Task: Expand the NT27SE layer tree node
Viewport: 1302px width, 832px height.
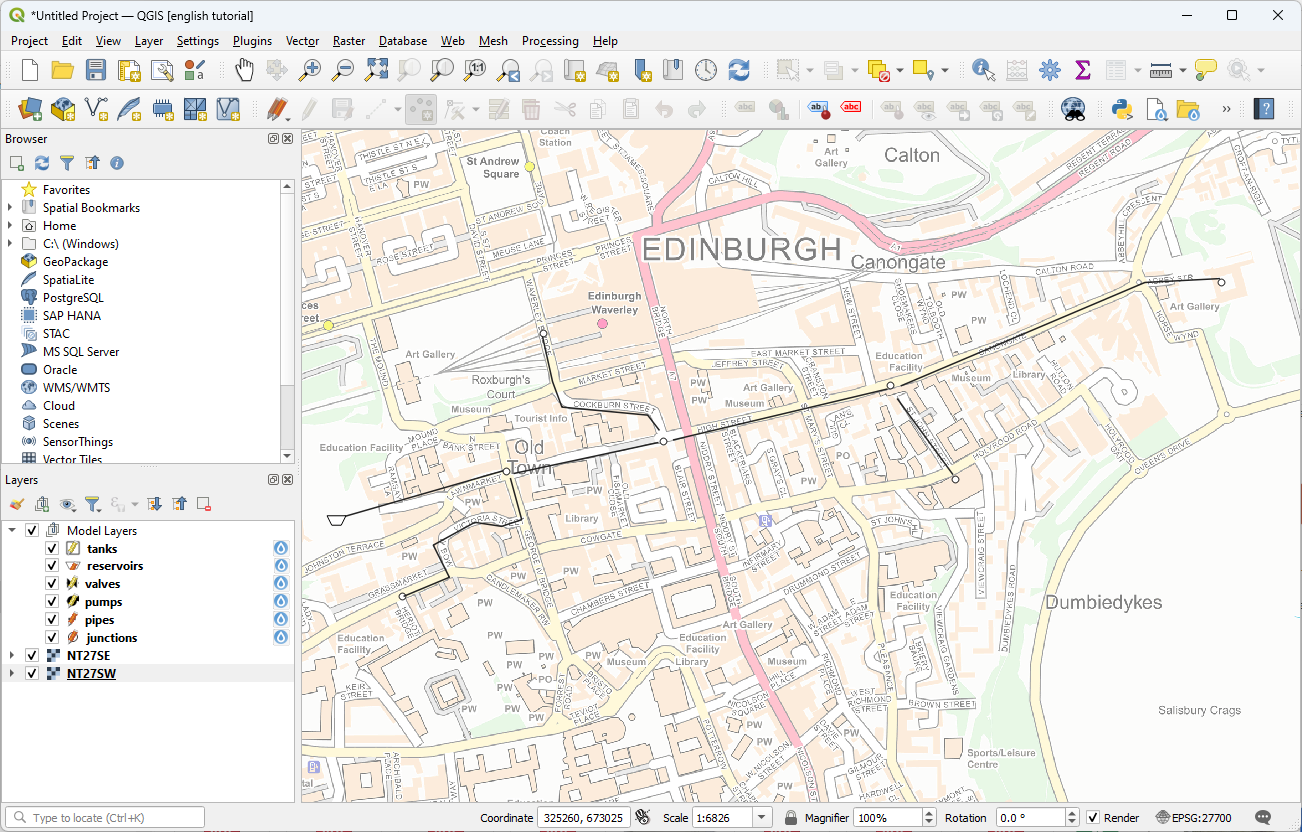Action: [x=11, y=656]
